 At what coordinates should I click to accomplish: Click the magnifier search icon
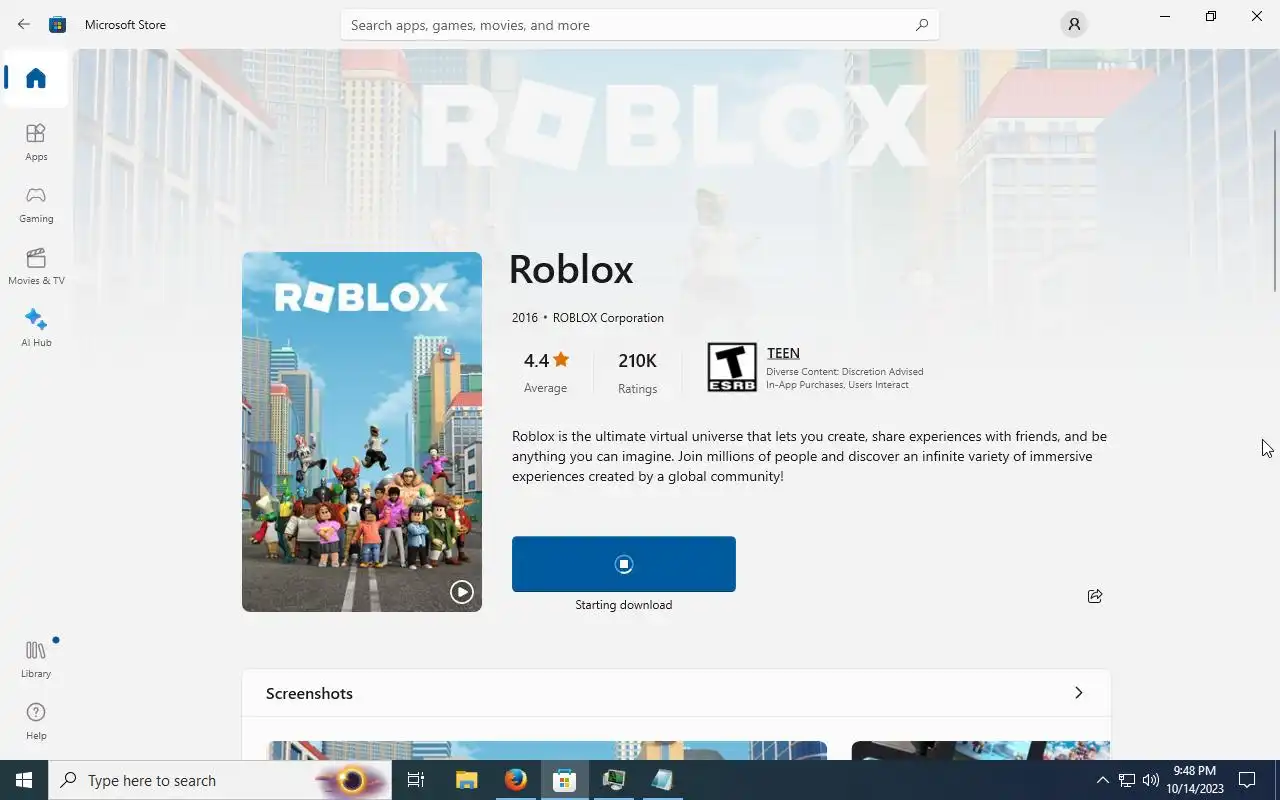[x=922, y=25]
